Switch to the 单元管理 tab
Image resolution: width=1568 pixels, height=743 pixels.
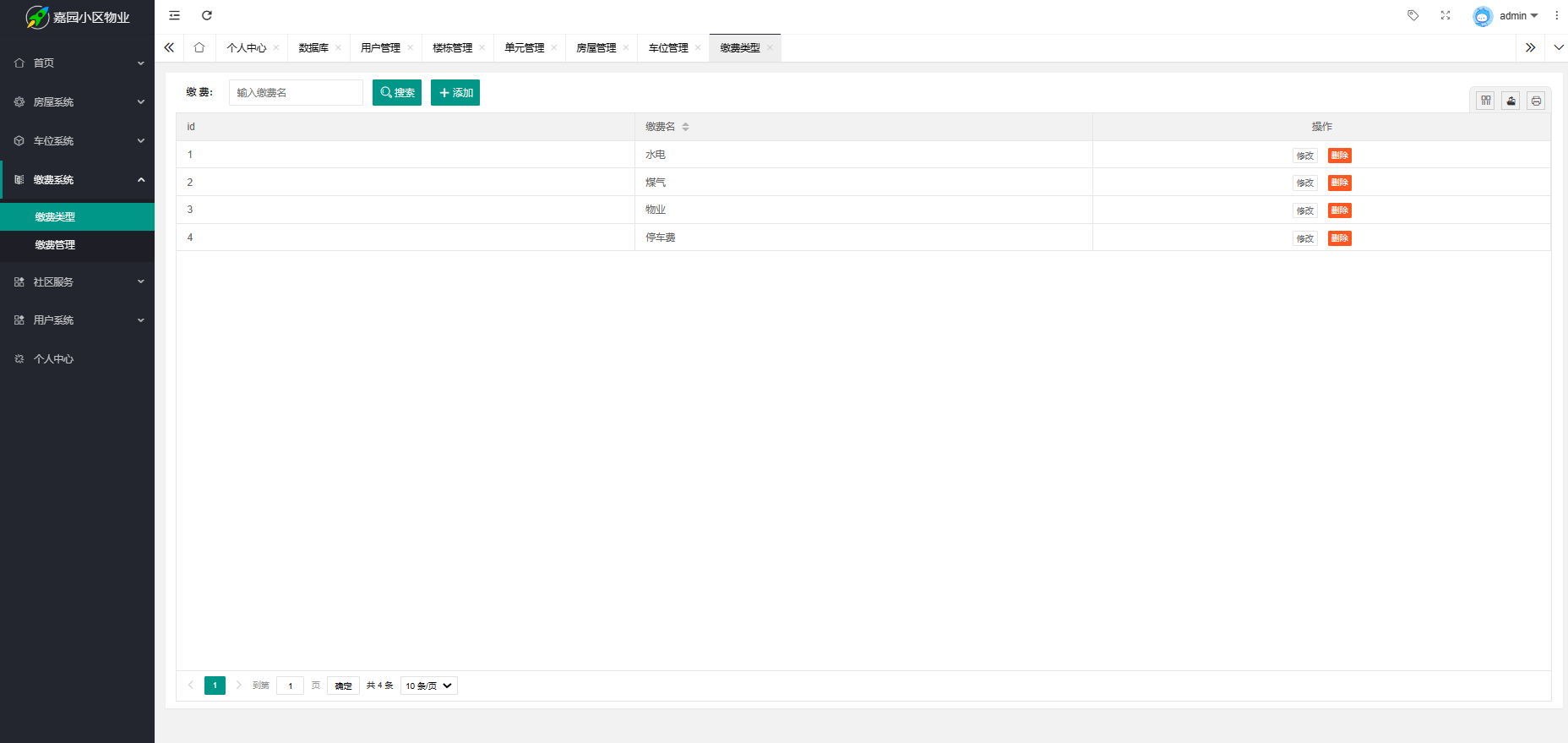click(x=525, y=48)
